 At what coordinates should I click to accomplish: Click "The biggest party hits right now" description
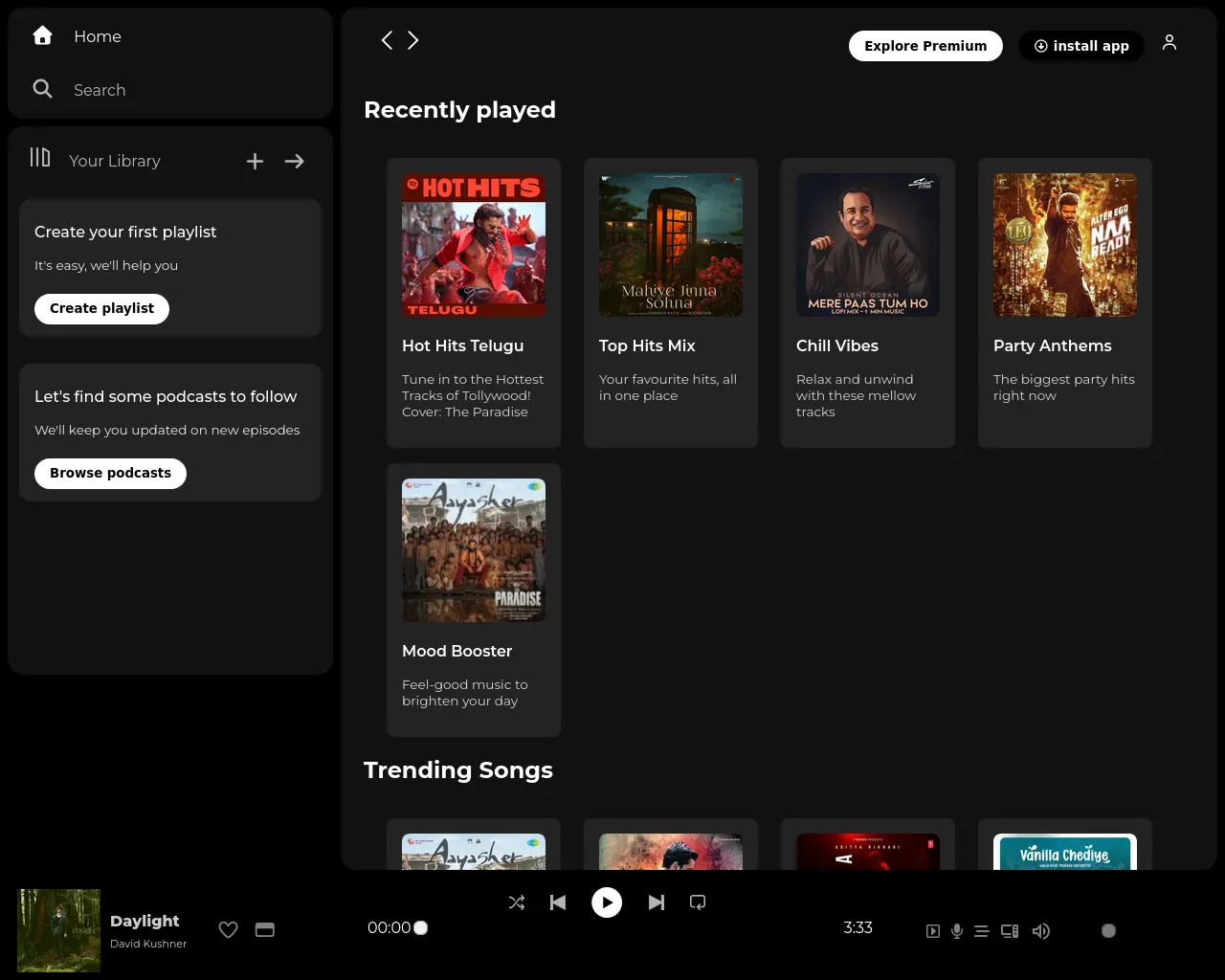(x=1064, y=388)
